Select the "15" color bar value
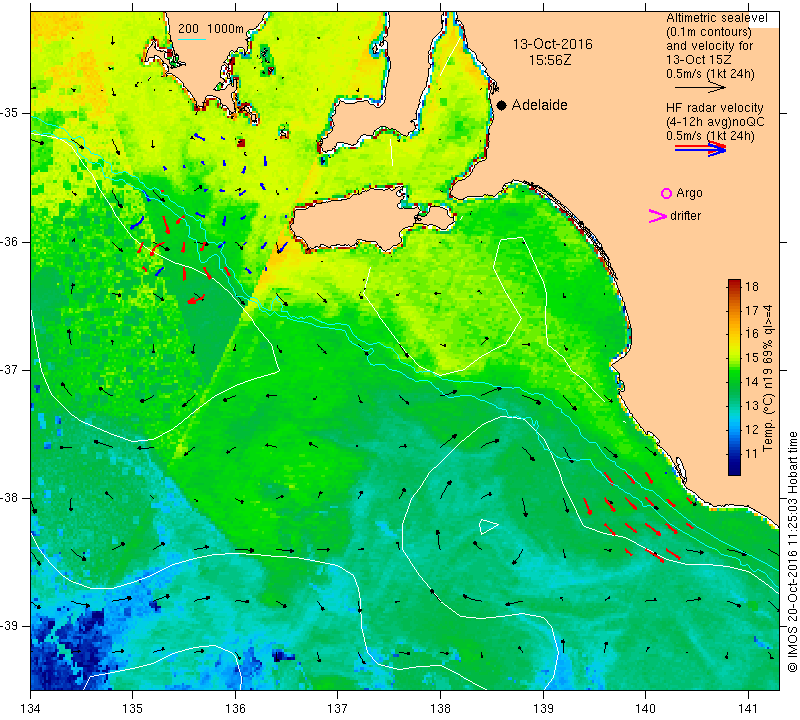 [x=752, y=358]
